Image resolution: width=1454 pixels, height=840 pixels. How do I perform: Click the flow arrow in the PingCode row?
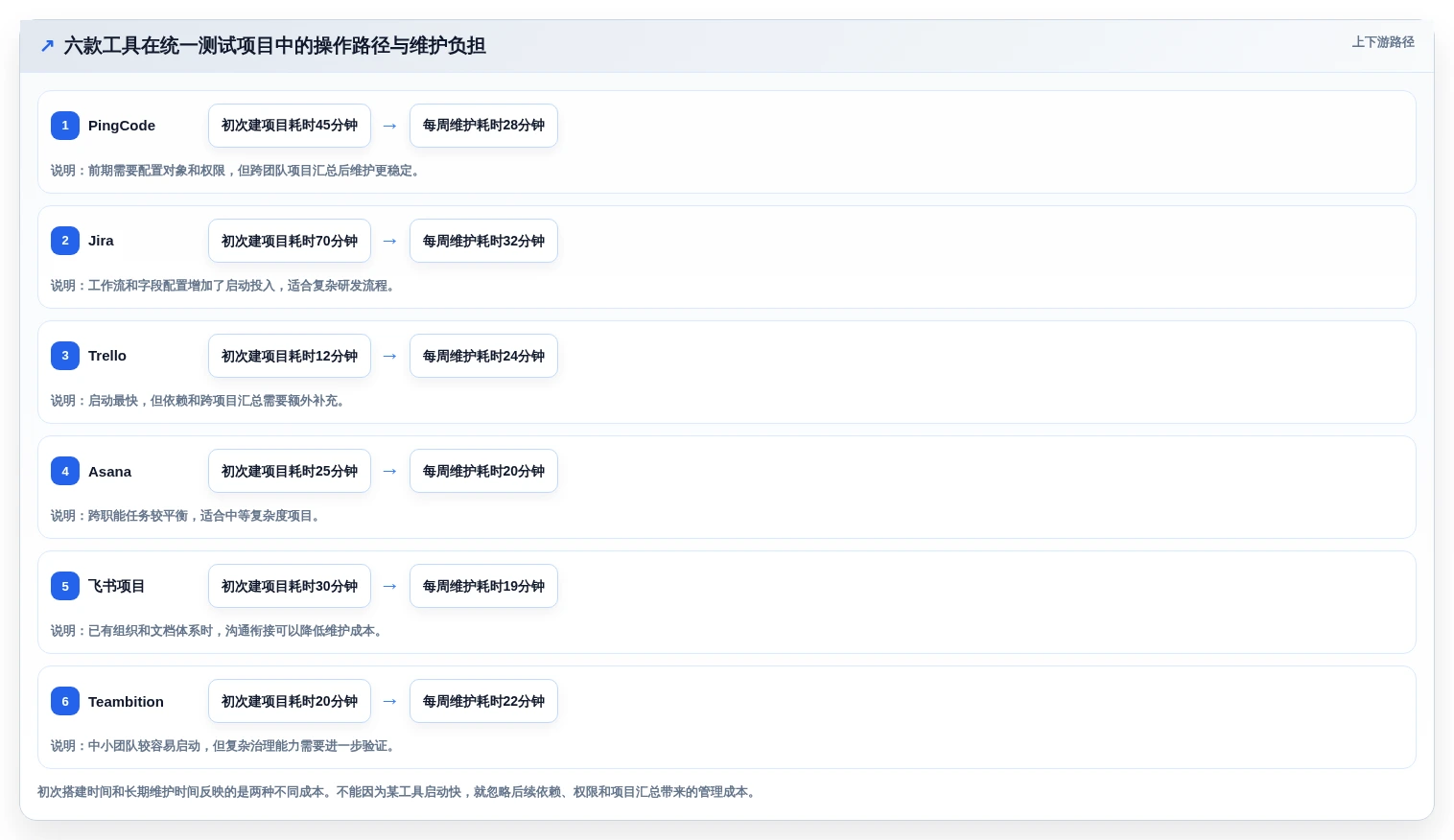tap(390, 126)
